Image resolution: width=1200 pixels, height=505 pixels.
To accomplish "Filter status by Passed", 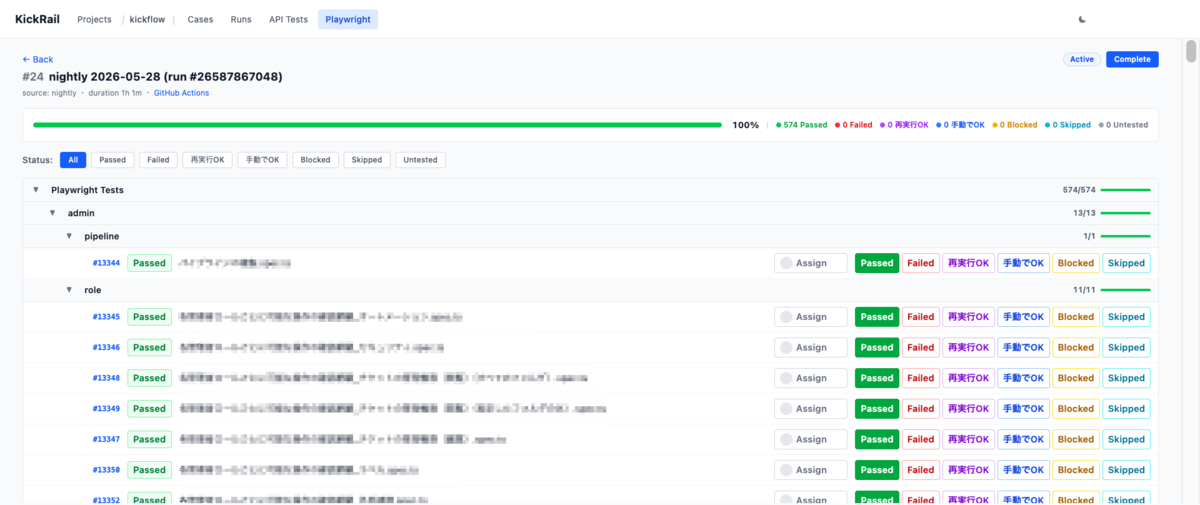I will (x=112, y=160).
